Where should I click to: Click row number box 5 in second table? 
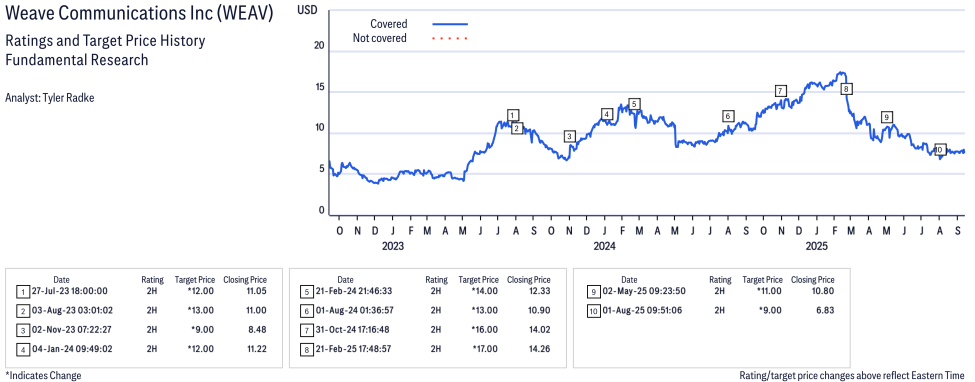tap(307, 291)
